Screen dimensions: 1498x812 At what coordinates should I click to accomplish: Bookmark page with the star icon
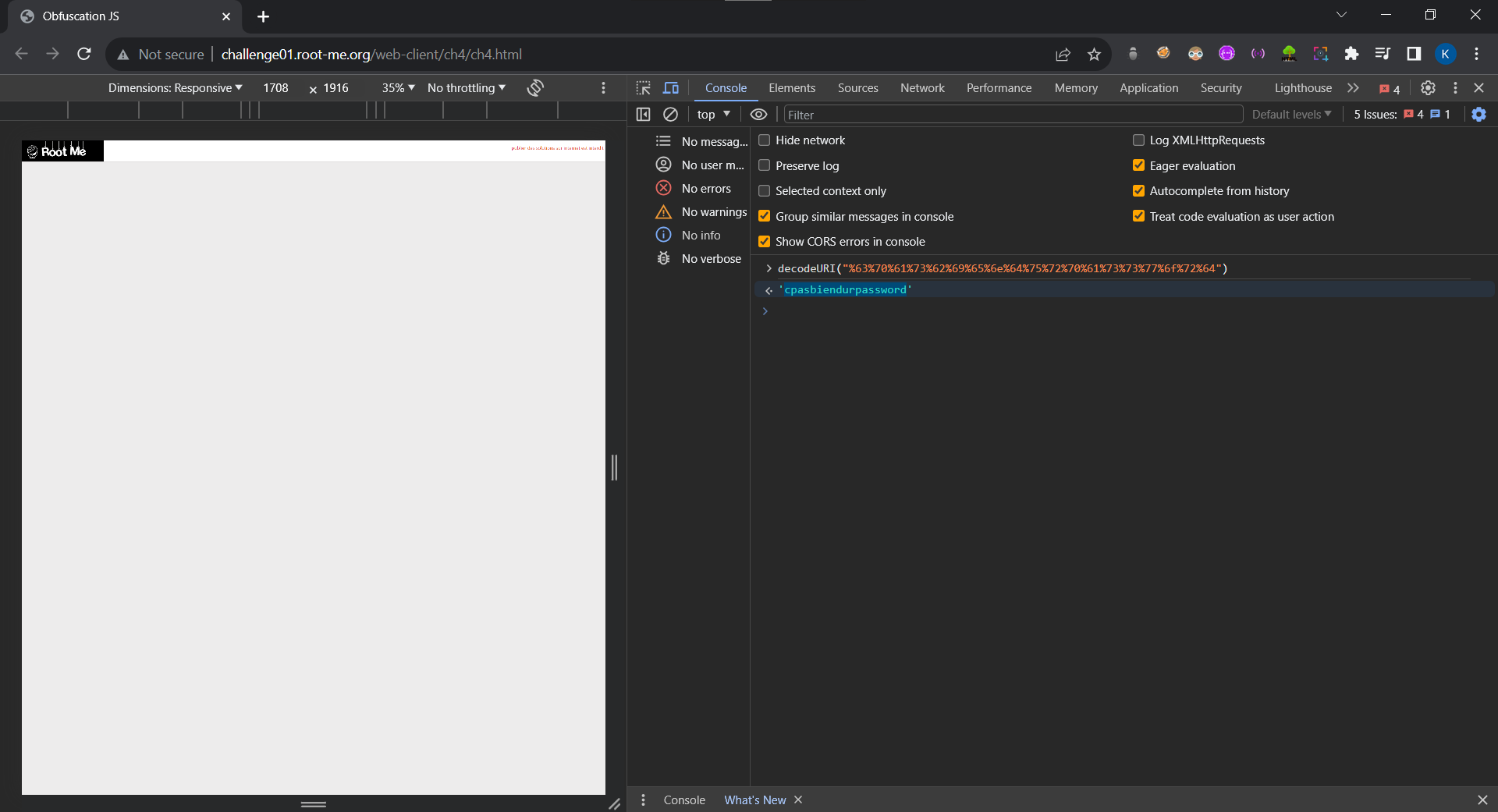coord(1094,55)
